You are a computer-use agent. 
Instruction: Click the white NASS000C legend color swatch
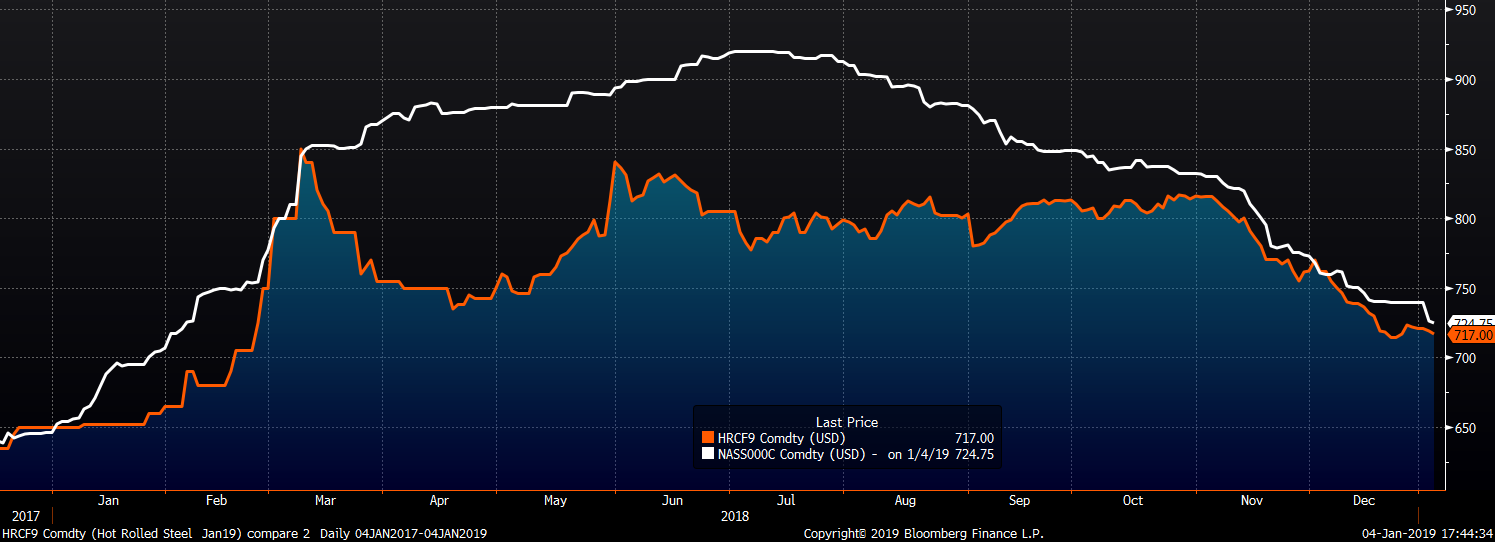(x=708, y=454)
